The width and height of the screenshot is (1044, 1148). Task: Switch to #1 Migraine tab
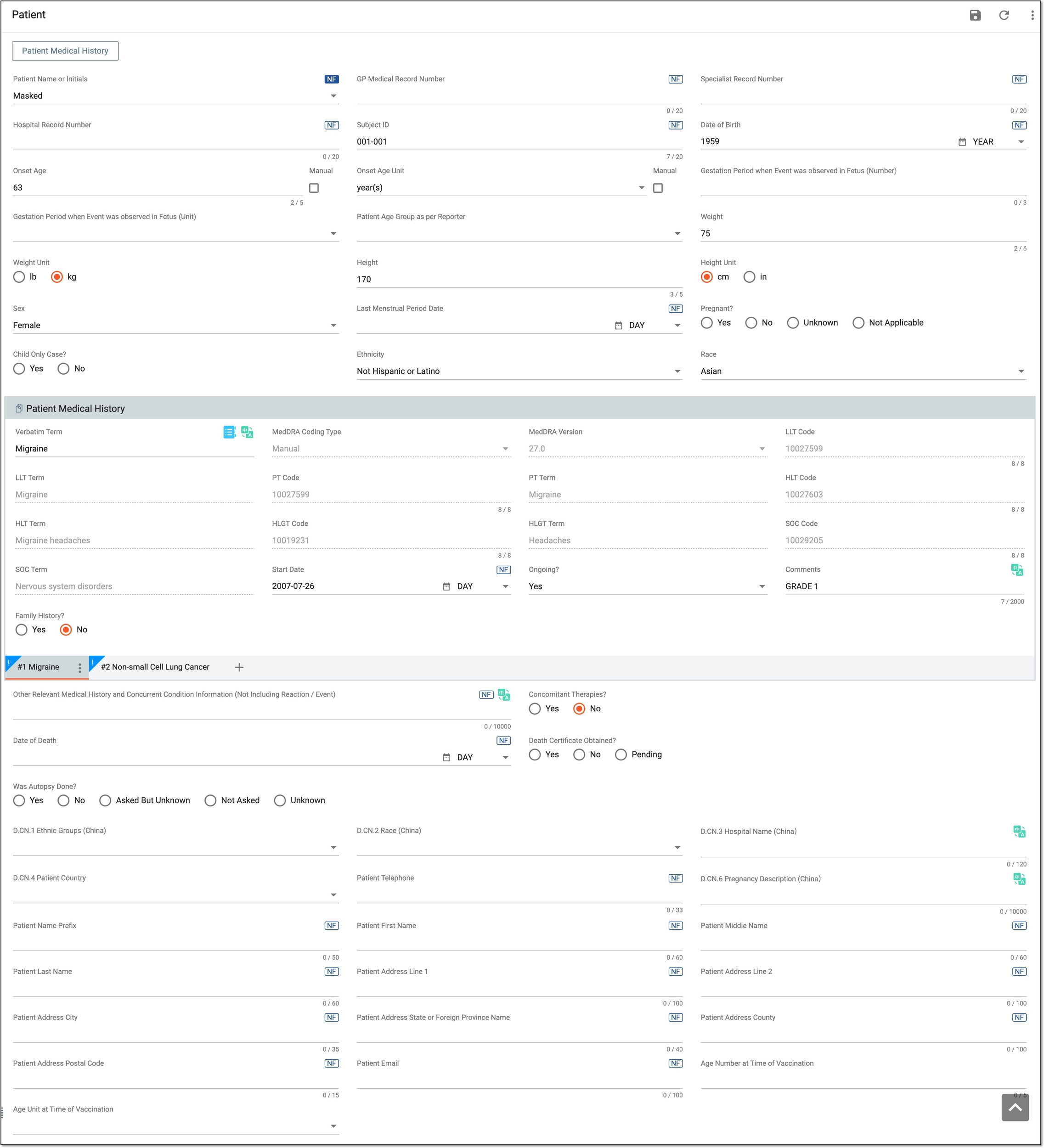[39, 667]
